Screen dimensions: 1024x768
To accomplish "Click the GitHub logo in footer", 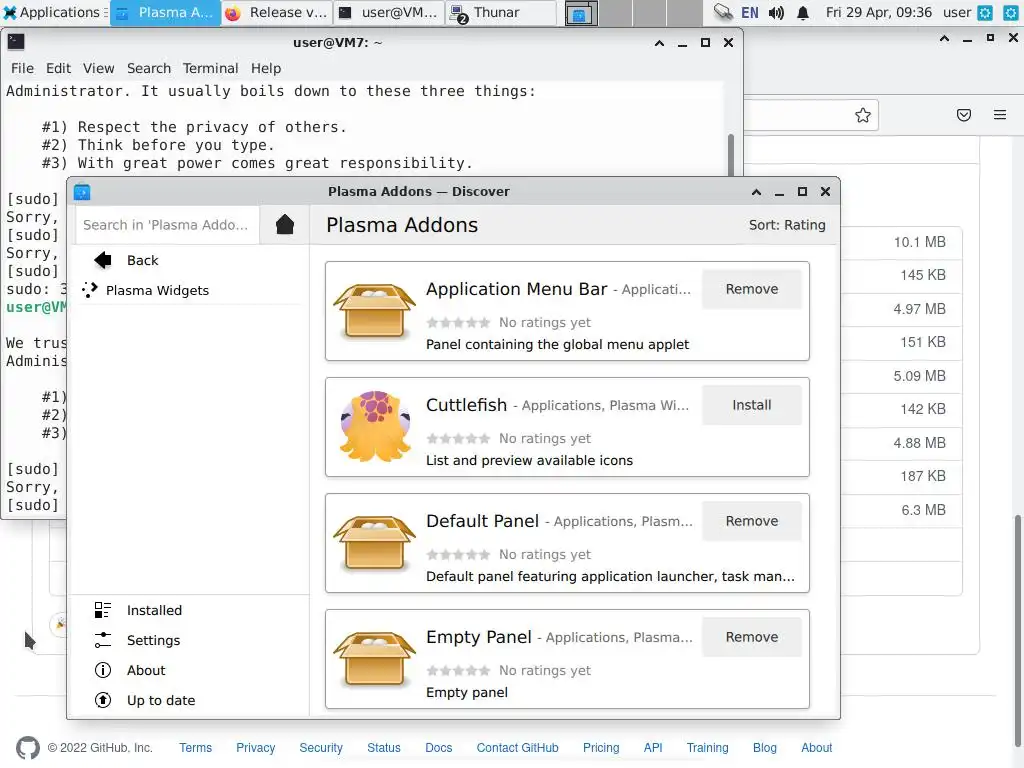I will pos(27,748).
